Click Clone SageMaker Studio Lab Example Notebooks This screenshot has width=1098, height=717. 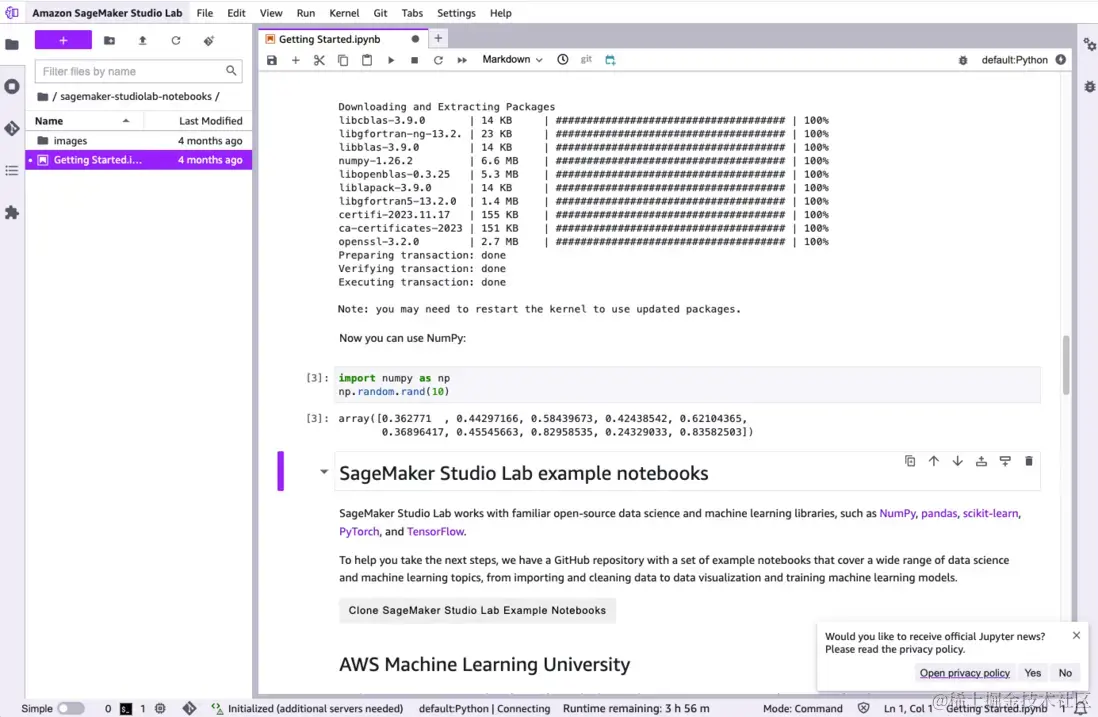[478, 611]
